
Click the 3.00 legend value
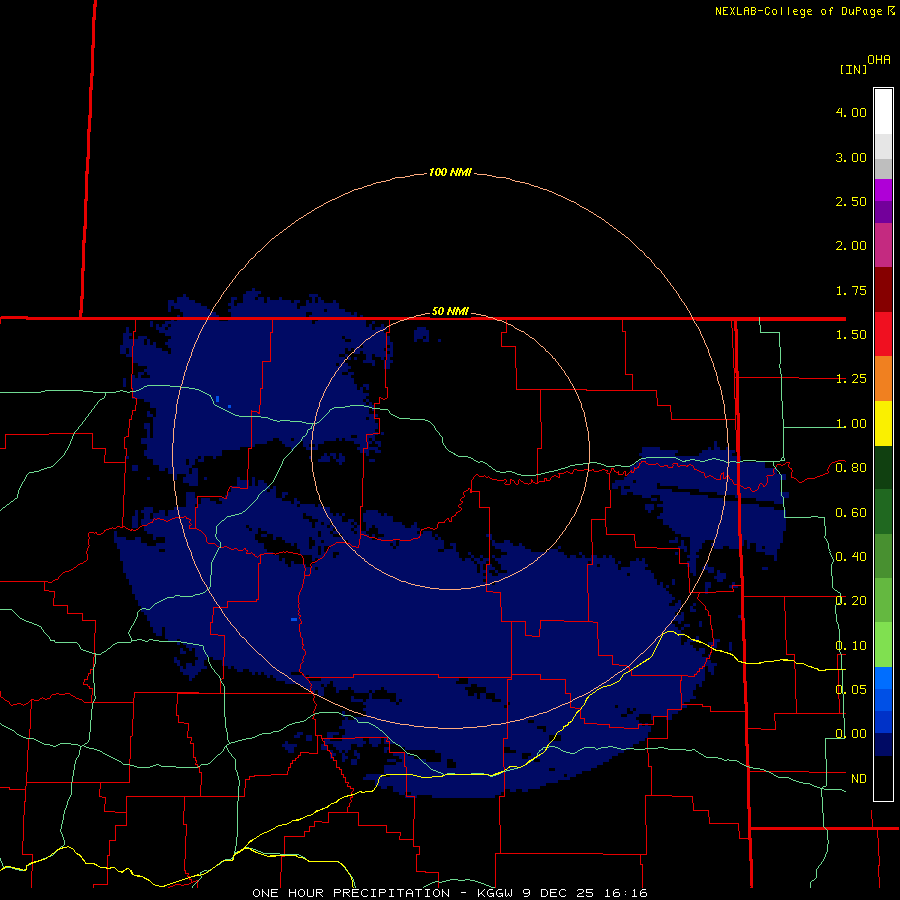tap(851, 157)
